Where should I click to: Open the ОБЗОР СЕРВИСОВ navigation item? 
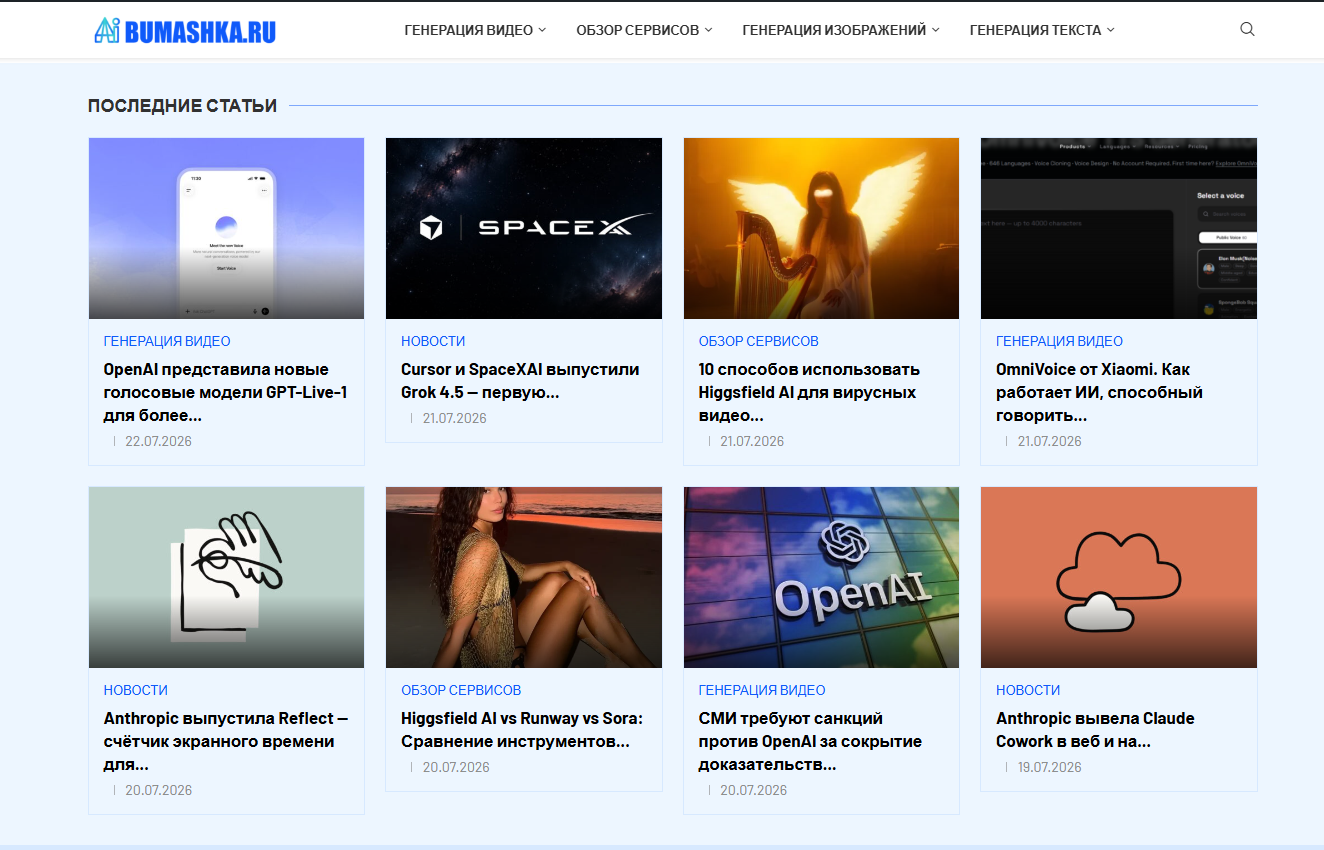coord(637,30)
